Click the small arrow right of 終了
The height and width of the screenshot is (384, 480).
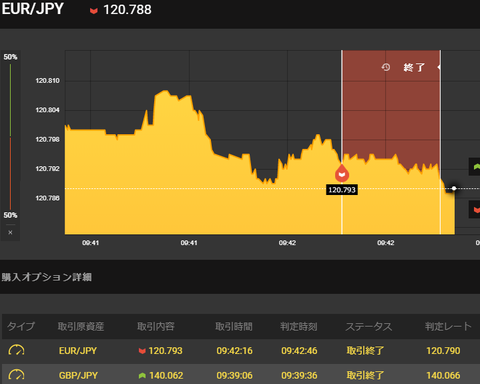(x=439, y=67)
